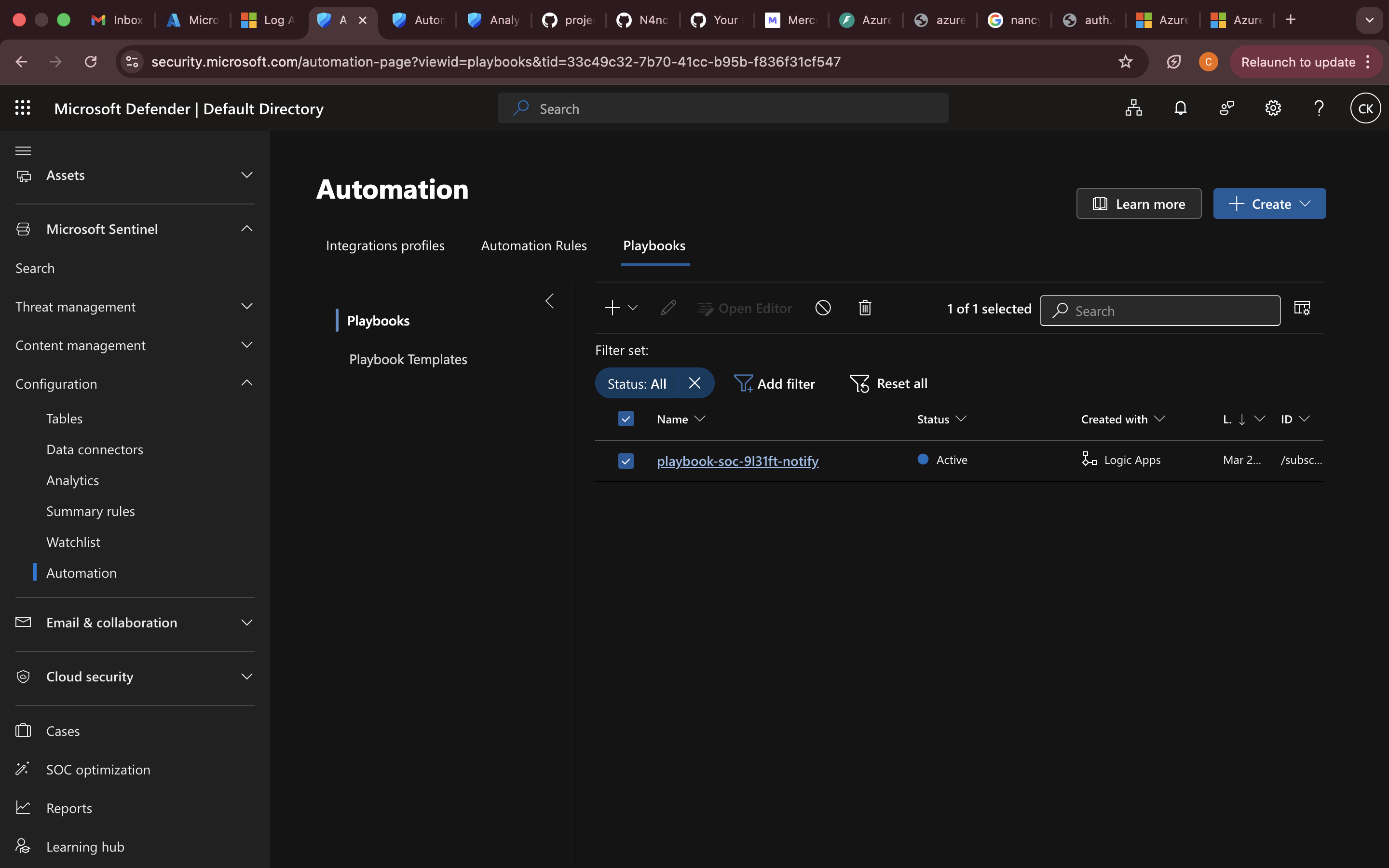The width and height of the screenshot is (1389, 868).
Task: Click the disable playbook circle-slash icon
Action: (822, 308)
